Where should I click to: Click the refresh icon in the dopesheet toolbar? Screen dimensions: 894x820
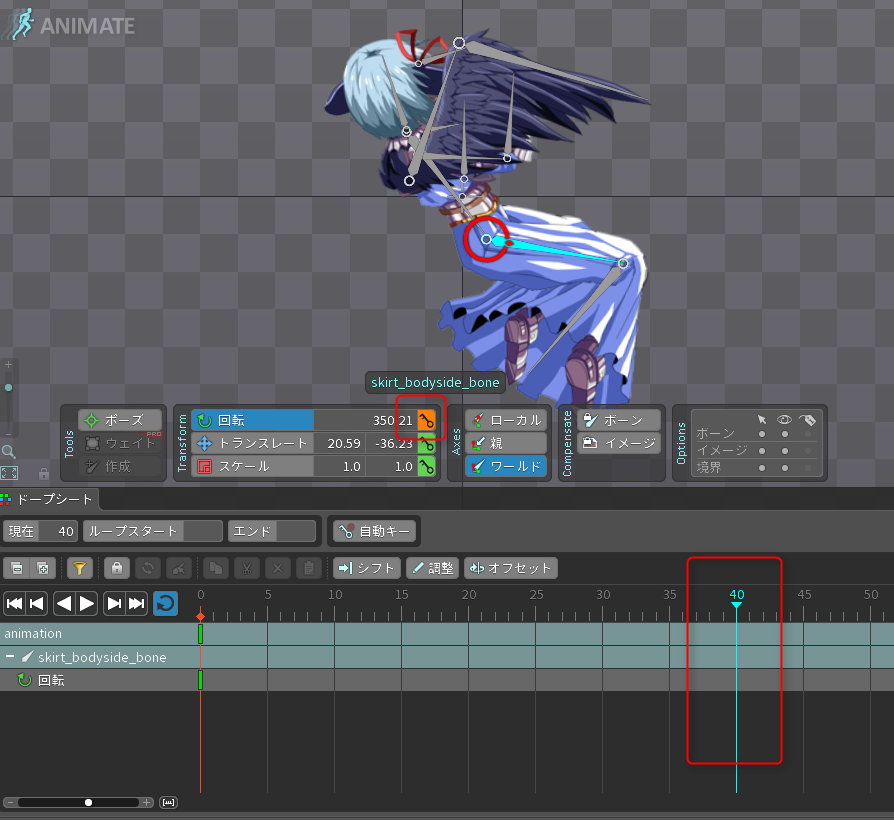pos(148,568)
